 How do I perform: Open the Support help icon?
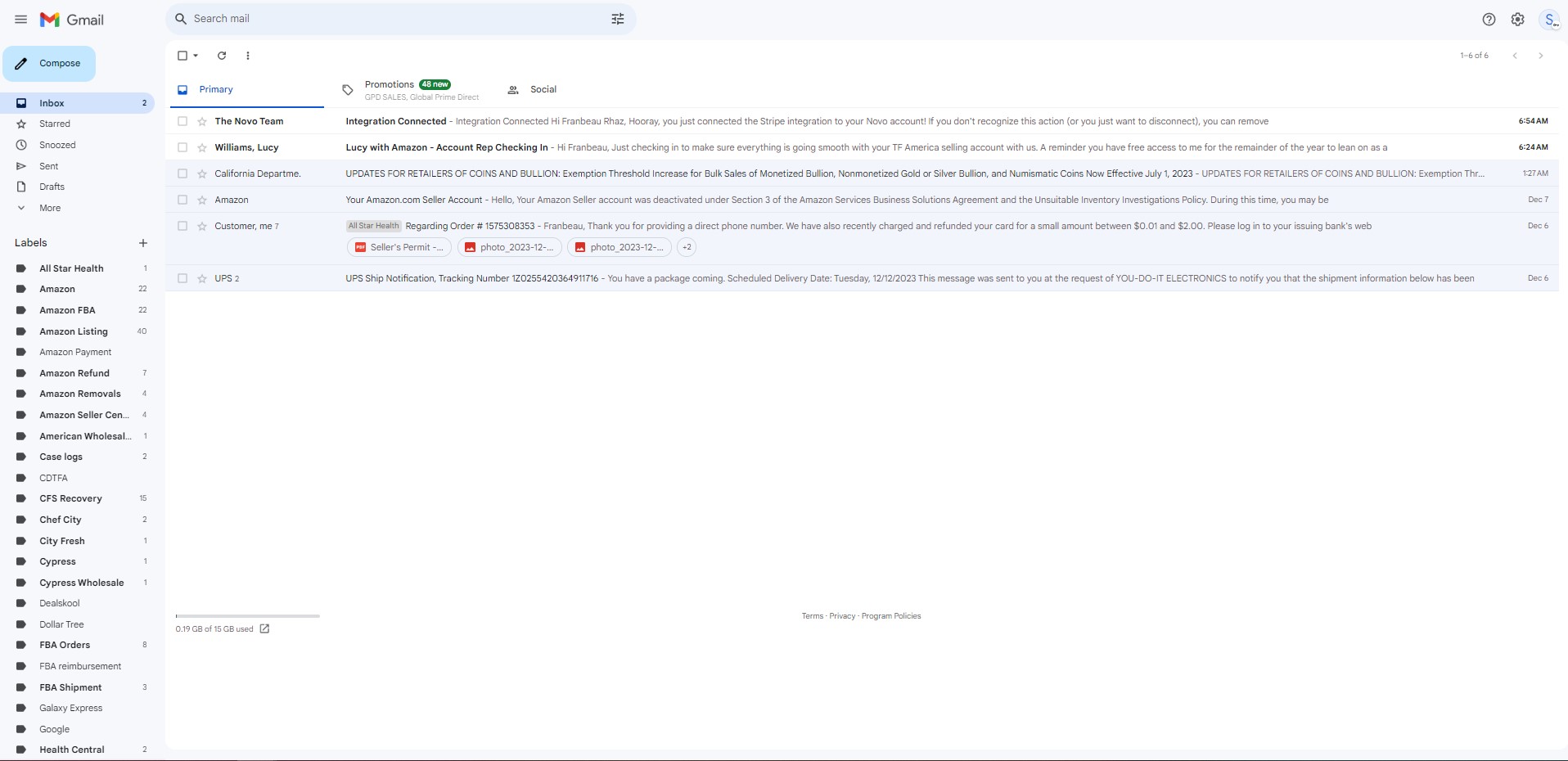1489,20
